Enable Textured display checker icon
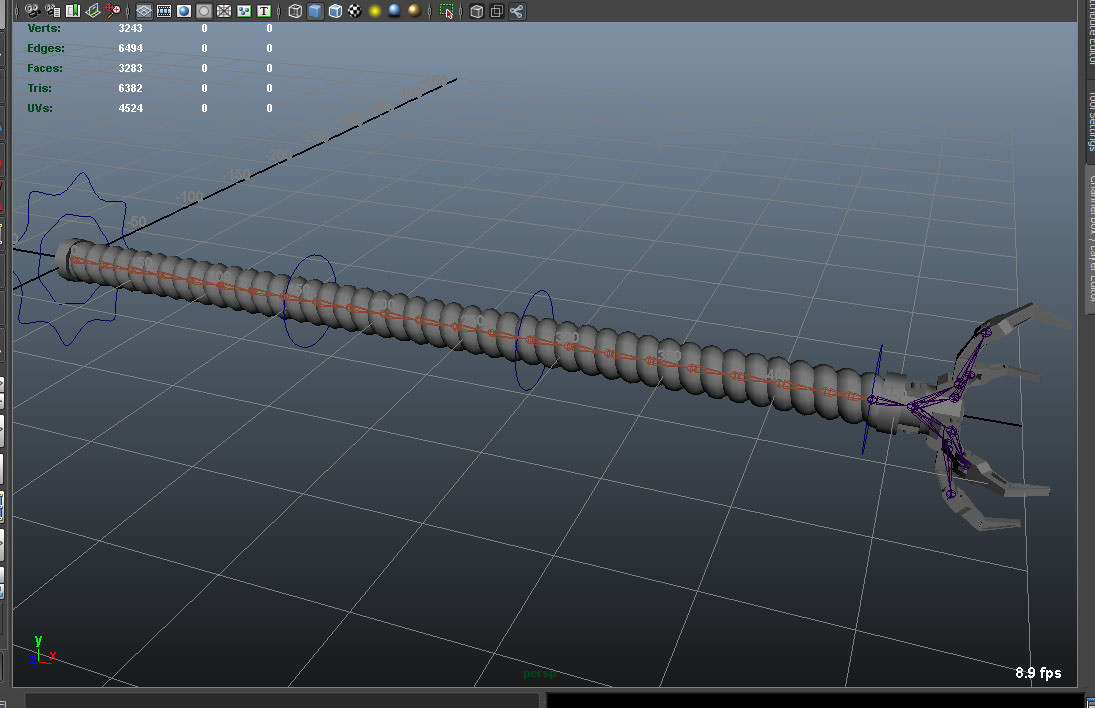Screen dimensions: 1095x708 click(x=355, y=11)
